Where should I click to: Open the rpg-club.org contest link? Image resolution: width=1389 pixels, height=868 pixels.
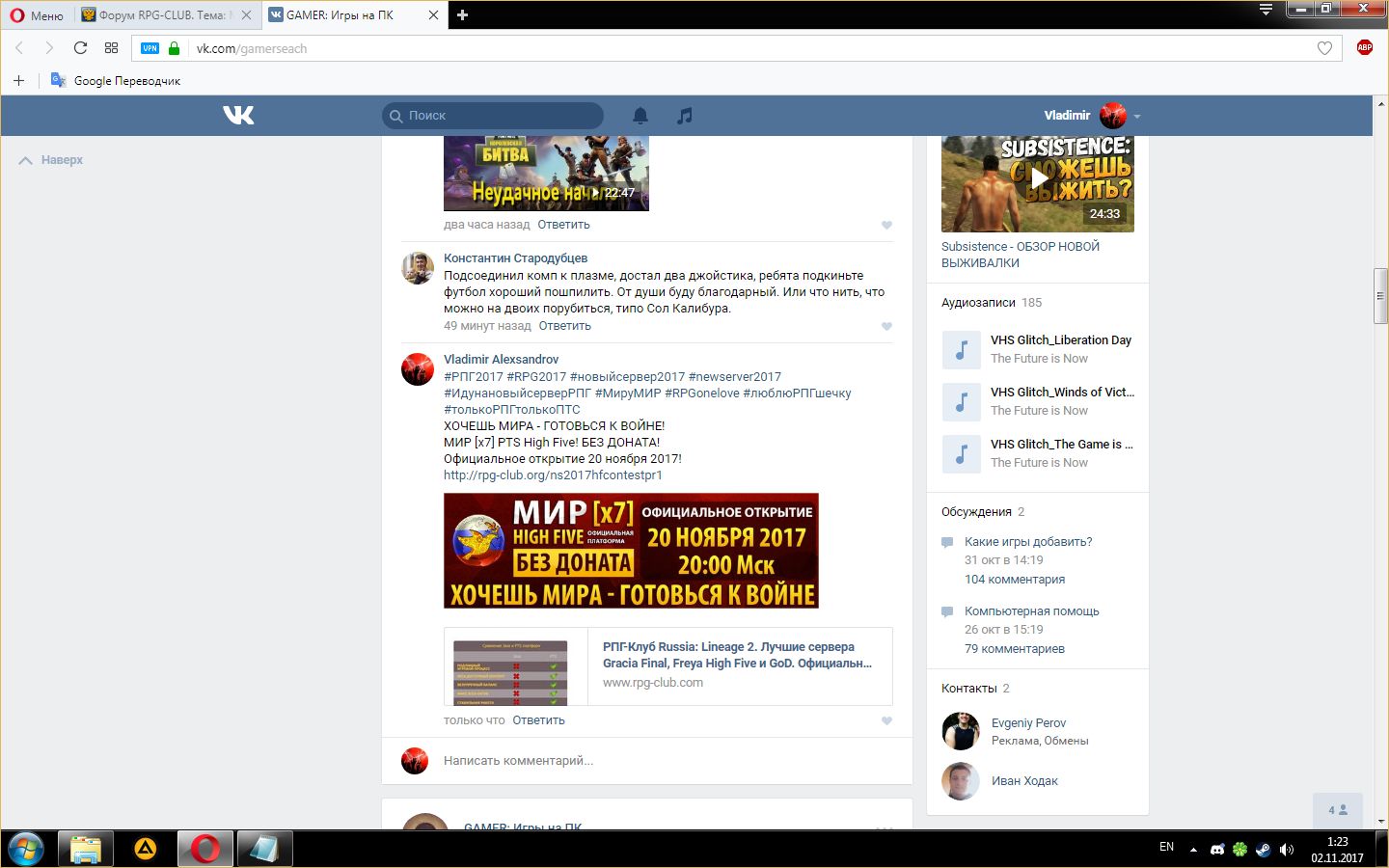[553, 475]
